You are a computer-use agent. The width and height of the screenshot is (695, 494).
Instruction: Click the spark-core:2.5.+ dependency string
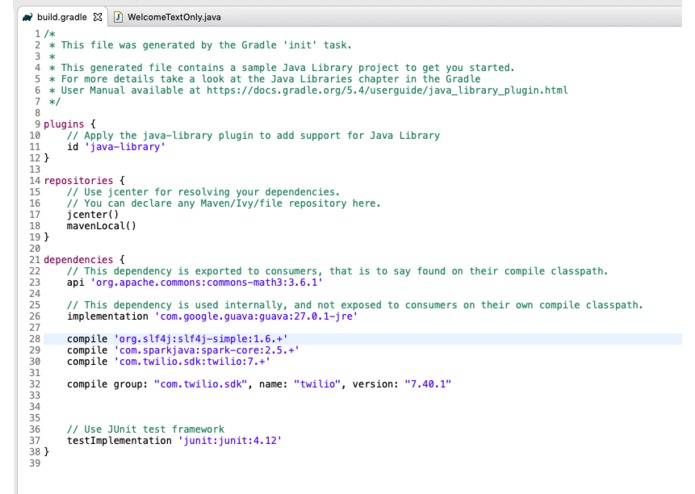pos(207,350)
